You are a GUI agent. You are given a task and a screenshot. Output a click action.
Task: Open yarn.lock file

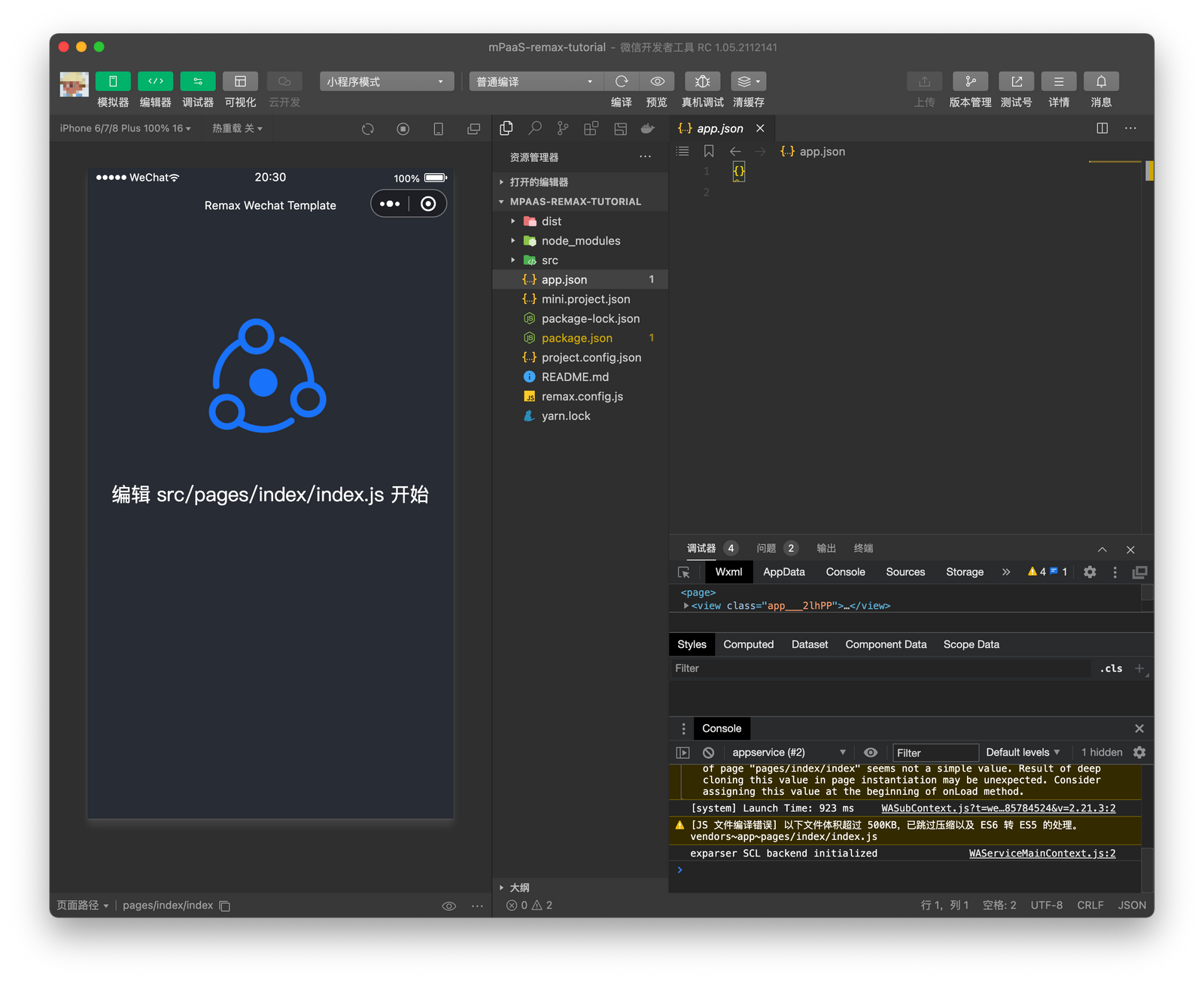[x=580, y=416]
